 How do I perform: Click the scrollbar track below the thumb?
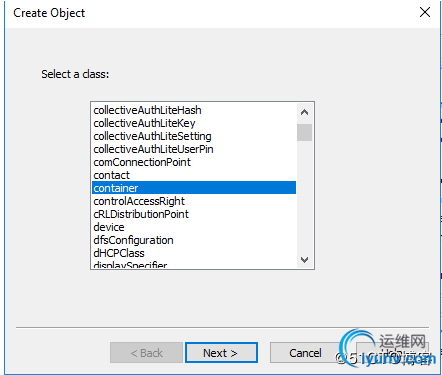(304, 196)
